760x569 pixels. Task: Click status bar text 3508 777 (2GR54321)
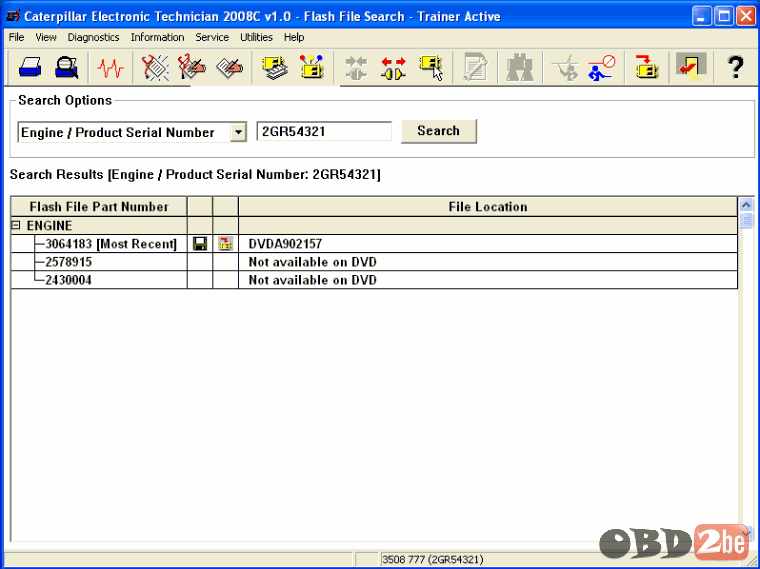coord(432,559)
